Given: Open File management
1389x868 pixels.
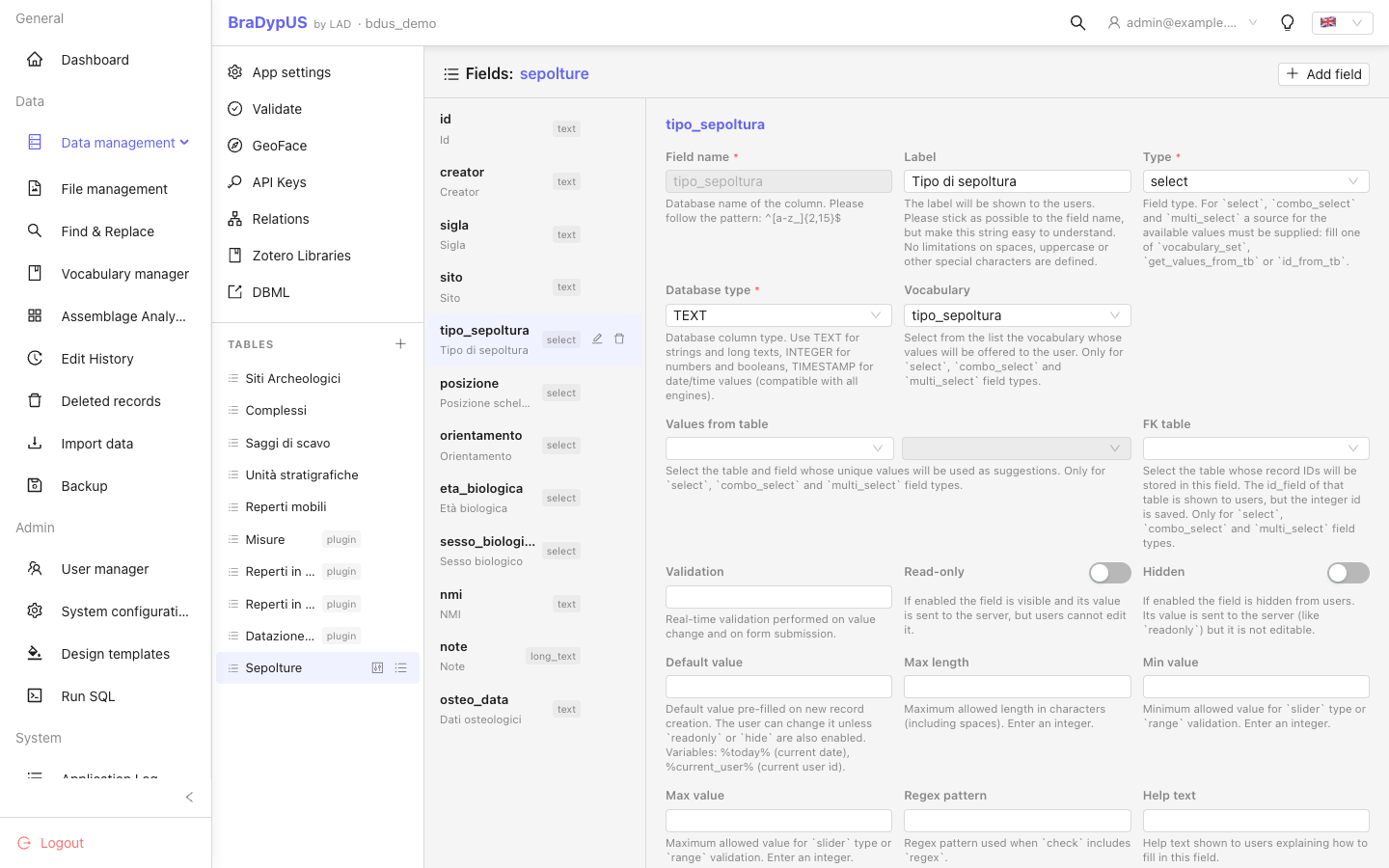Looking at the screenshot, I should (112, 189).
